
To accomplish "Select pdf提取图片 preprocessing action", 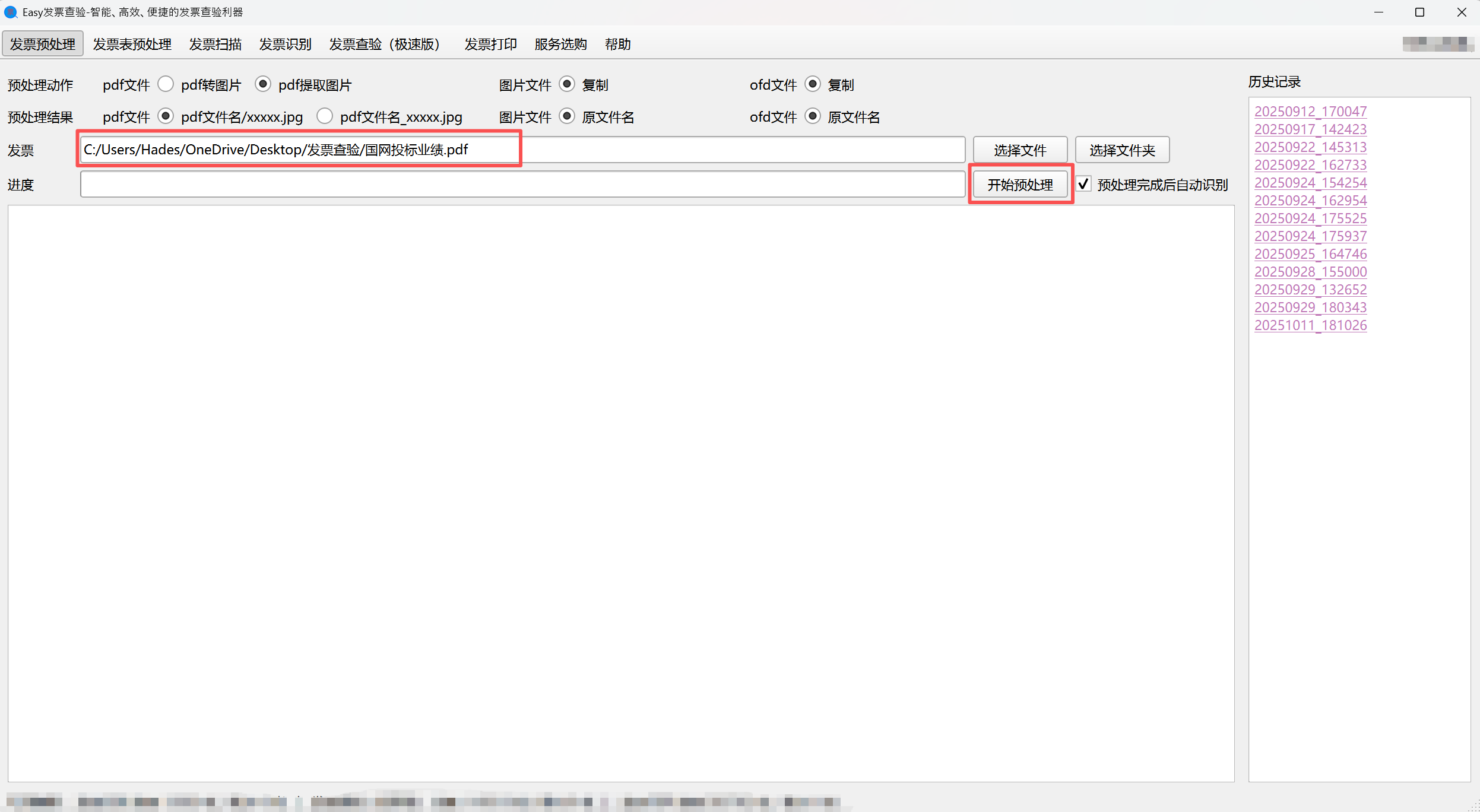I will [x=263, y=84].
